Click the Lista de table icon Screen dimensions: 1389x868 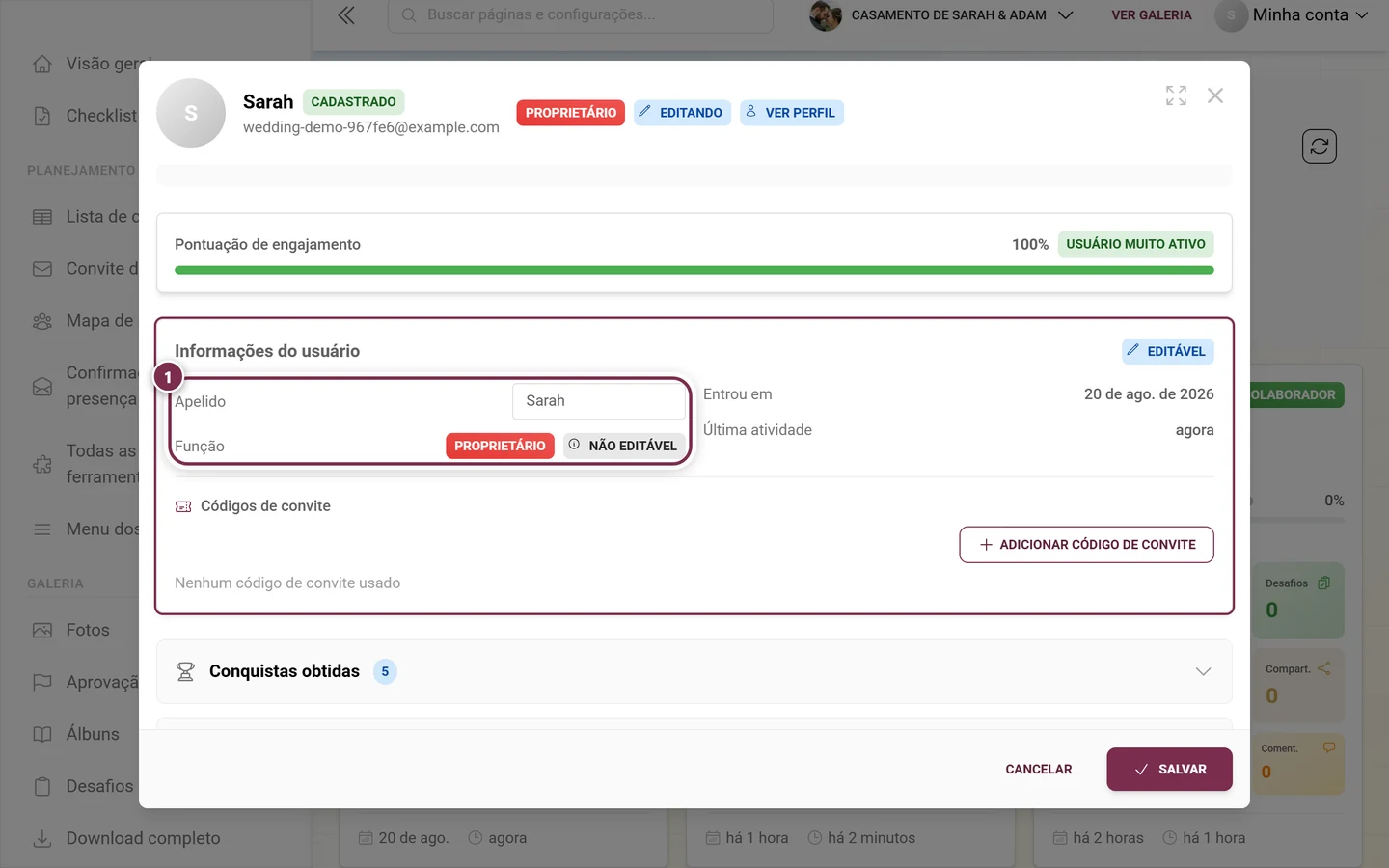42,217
